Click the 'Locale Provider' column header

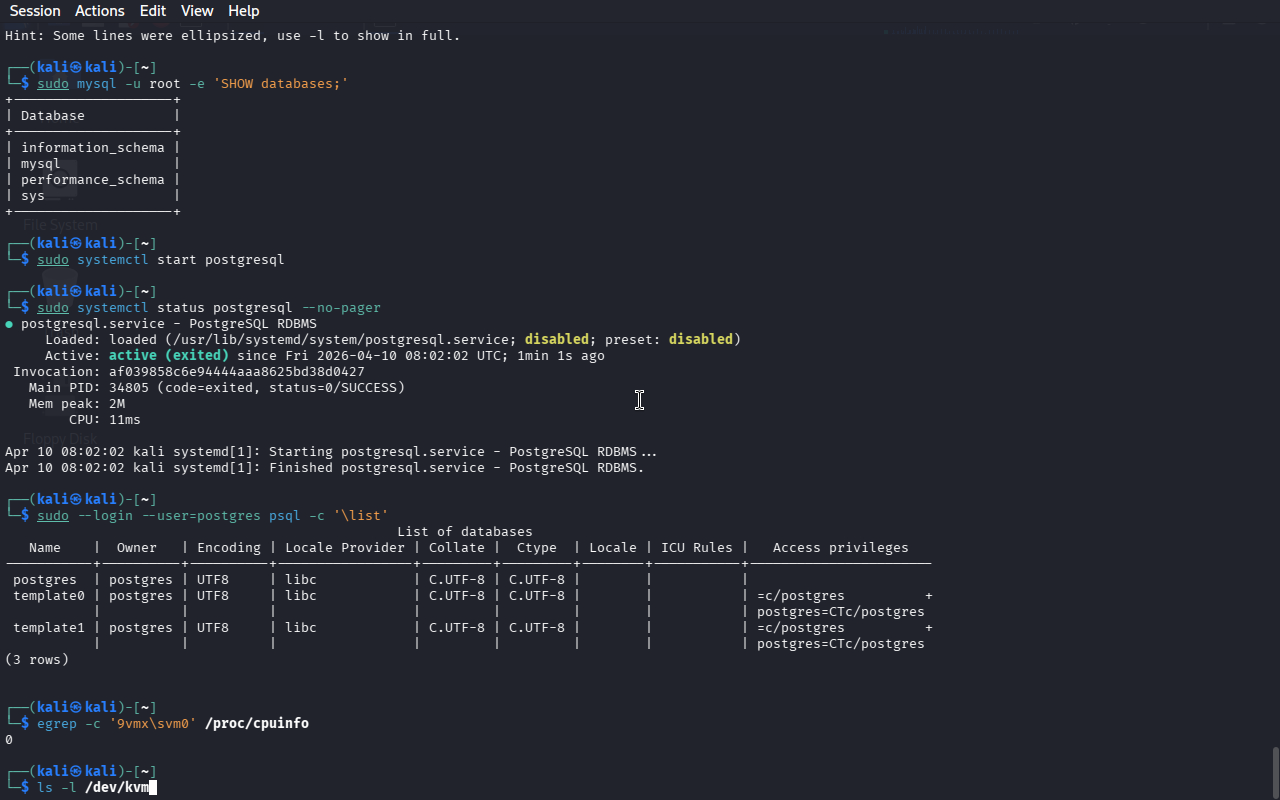[345, 548]
